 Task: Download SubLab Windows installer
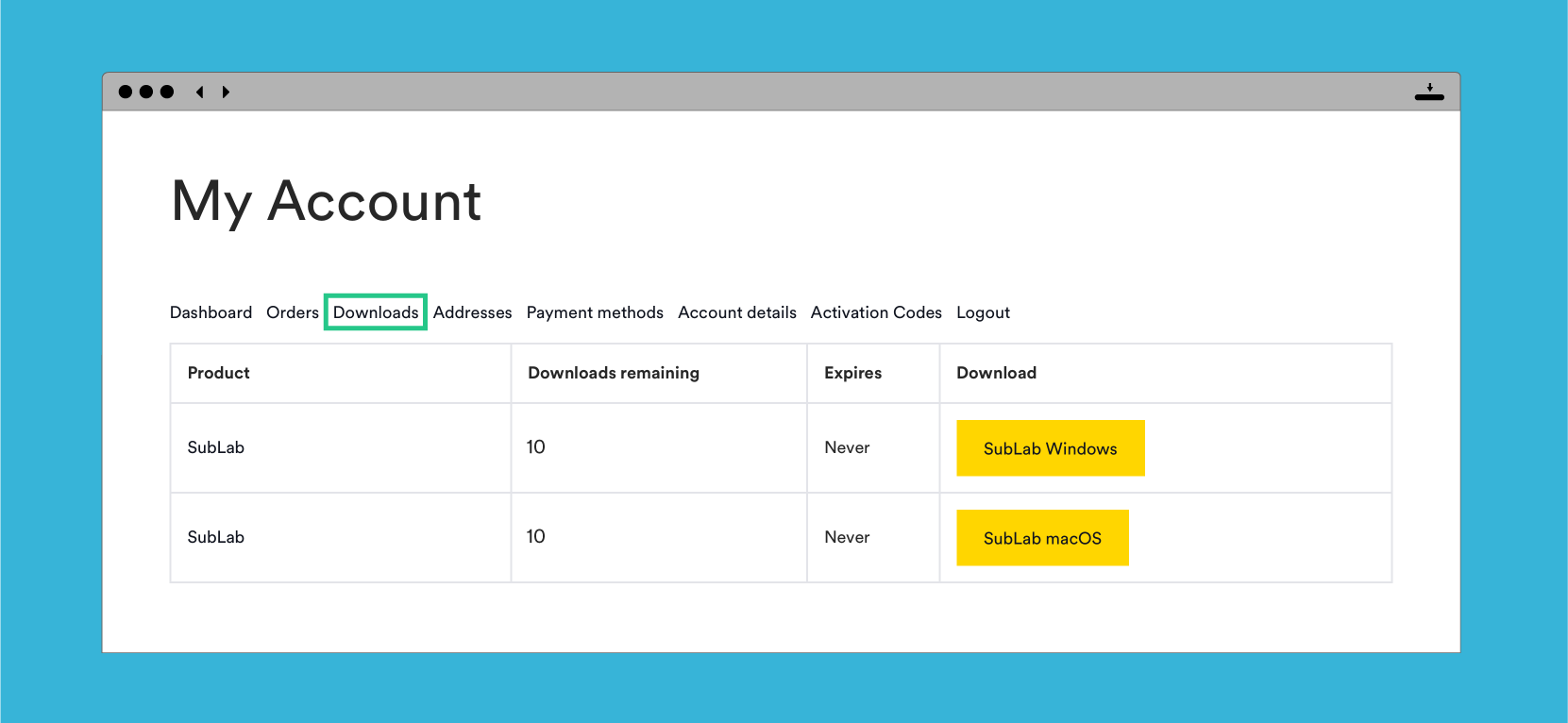(1051, 448)
